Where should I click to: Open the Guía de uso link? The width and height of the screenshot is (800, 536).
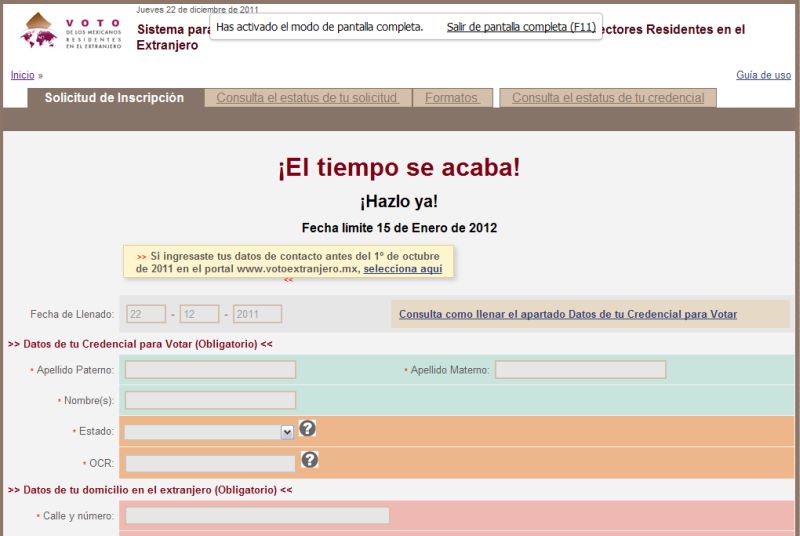(763, 75)
